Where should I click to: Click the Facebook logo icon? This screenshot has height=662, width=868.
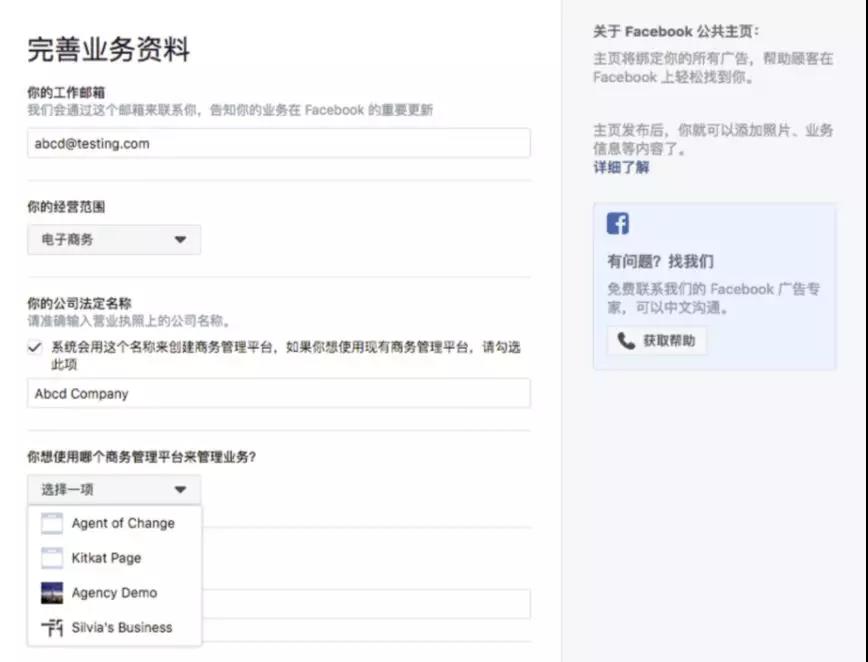pyautogui.click(x=618, y=224)
